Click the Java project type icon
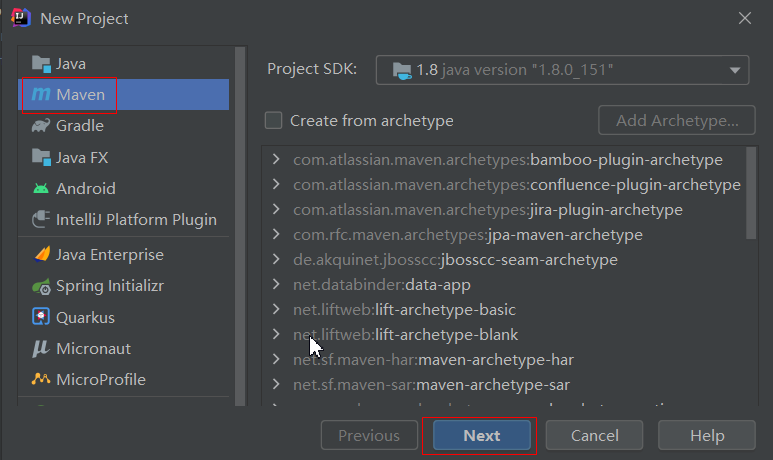The height and width of the screenshot is (460, 773). [41, 64]
